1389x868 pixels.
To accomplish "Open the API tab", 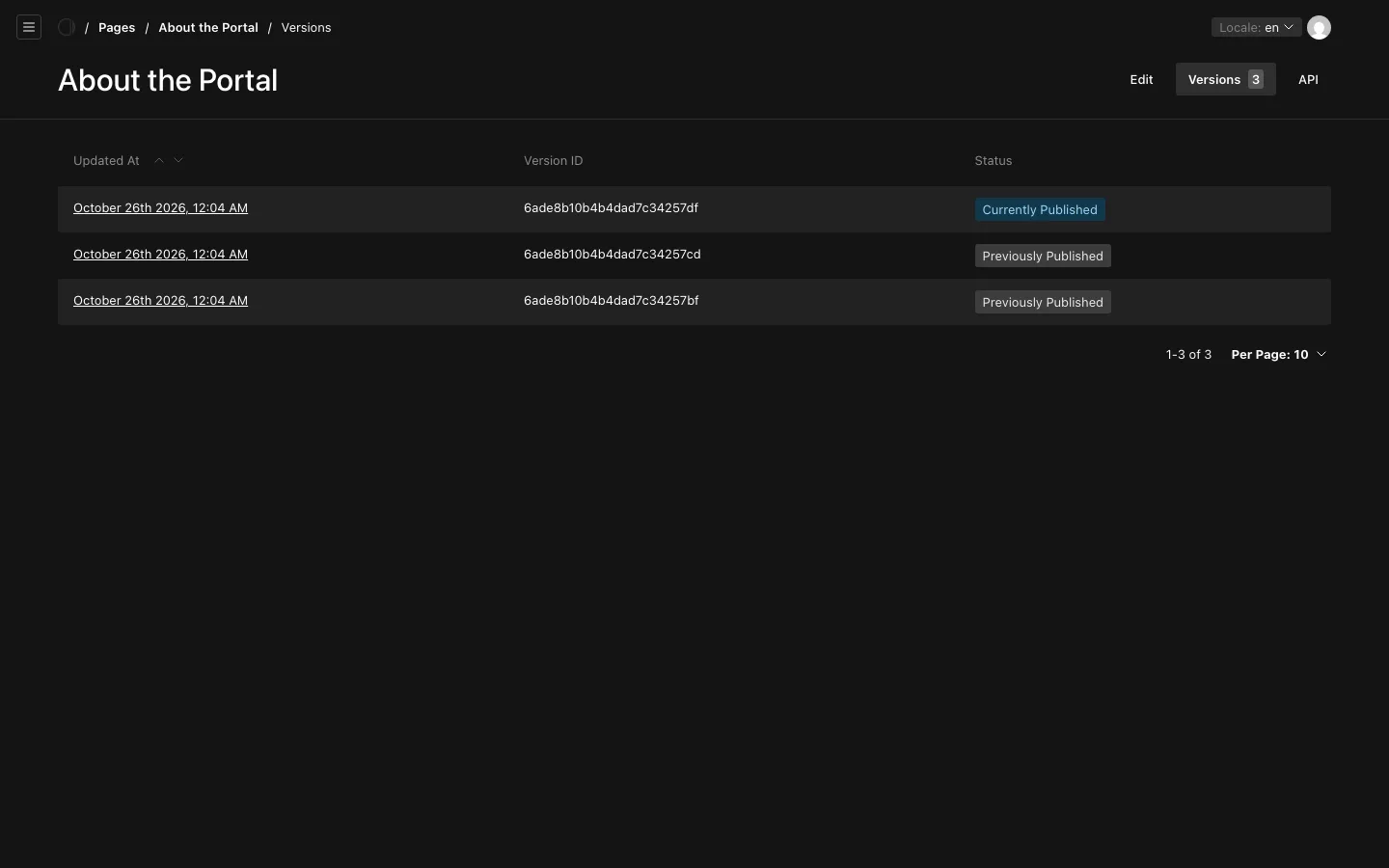I will 1308,79.
